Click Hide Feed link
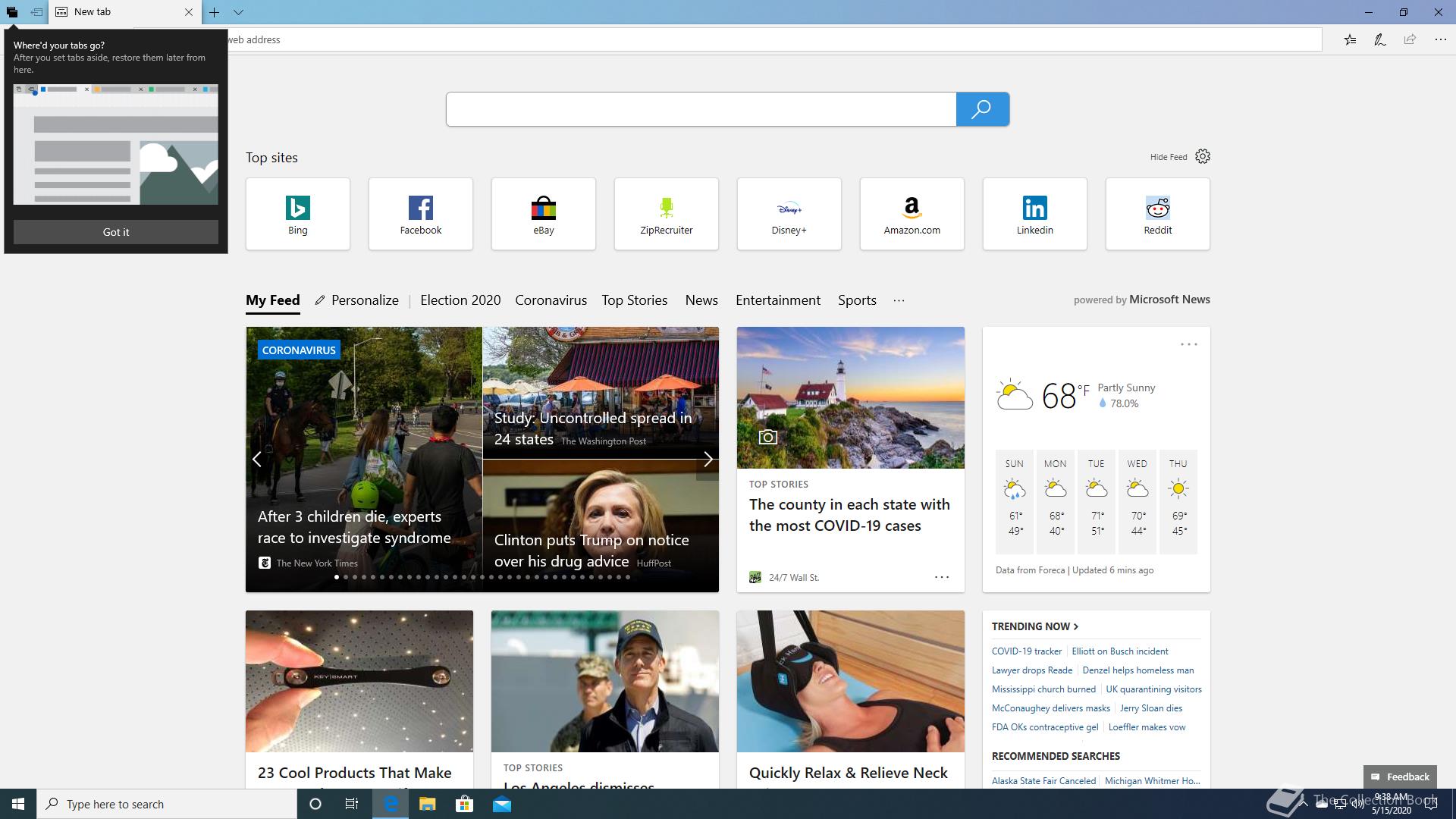The height and width of the screenshot is (819, 1456). [1168, 157]
